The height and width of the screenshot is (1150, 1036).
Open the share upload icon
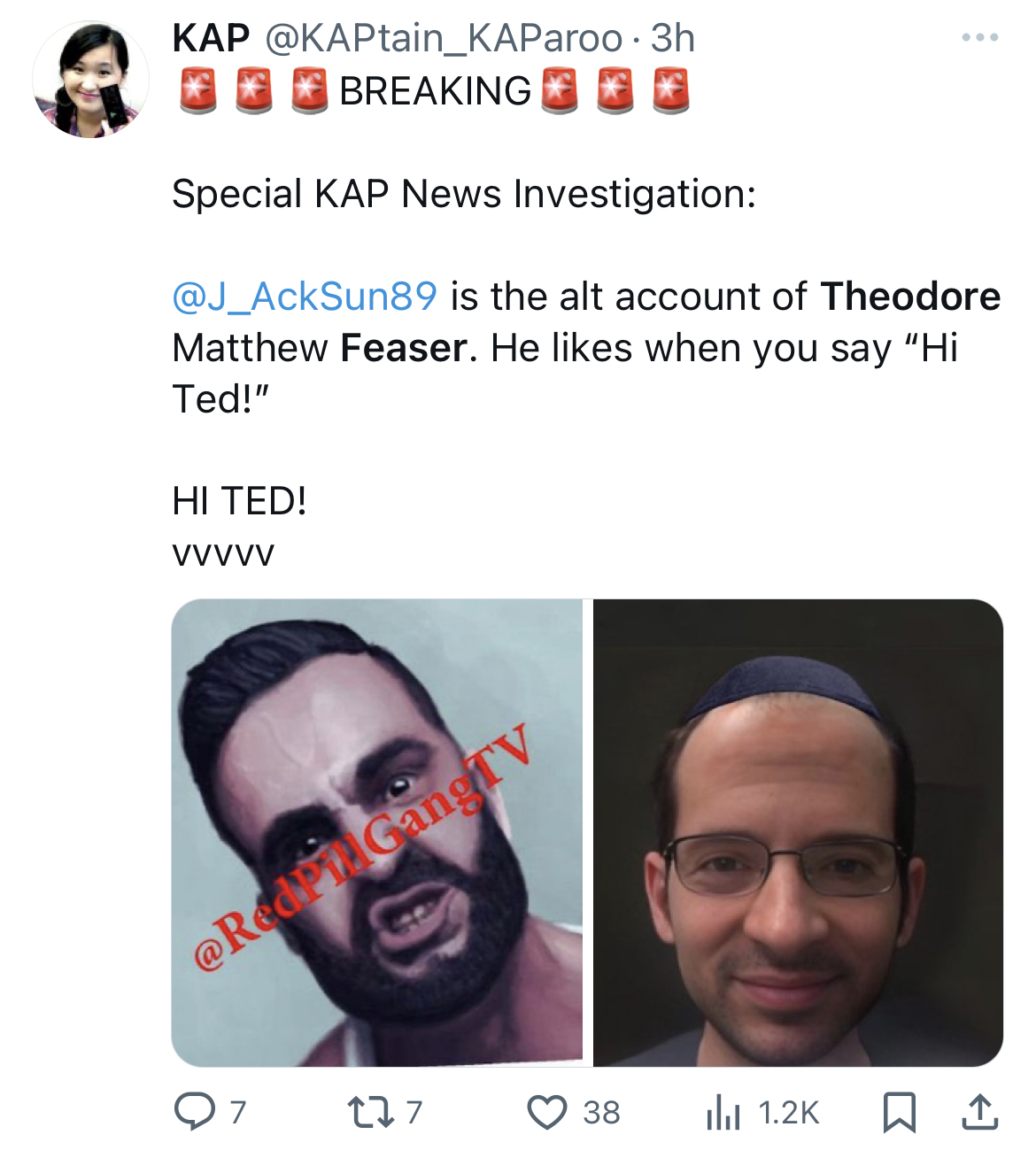[x=979, y=1112]
